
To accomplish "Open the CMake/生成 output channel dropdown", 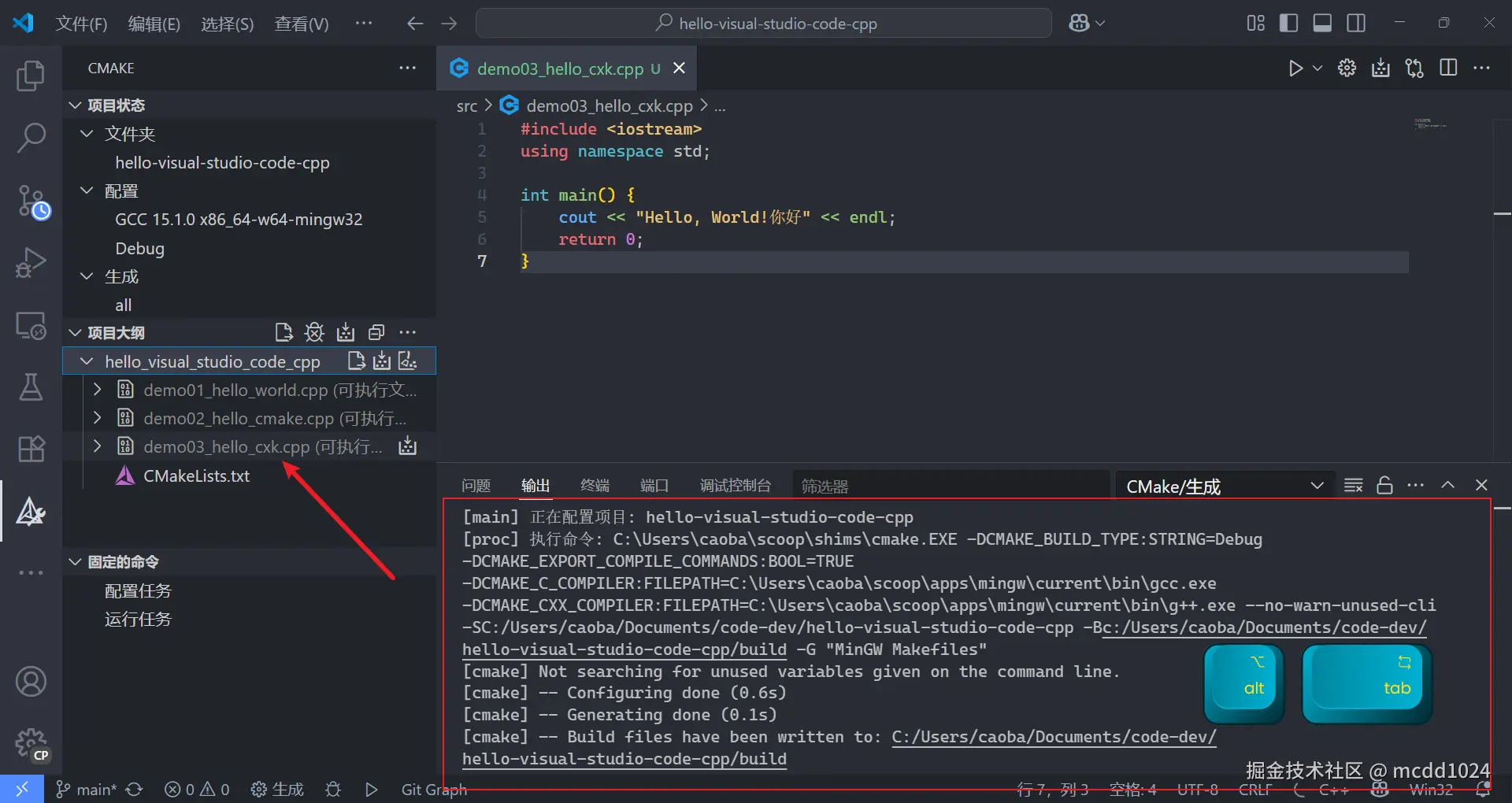I will pos(1225,487).
